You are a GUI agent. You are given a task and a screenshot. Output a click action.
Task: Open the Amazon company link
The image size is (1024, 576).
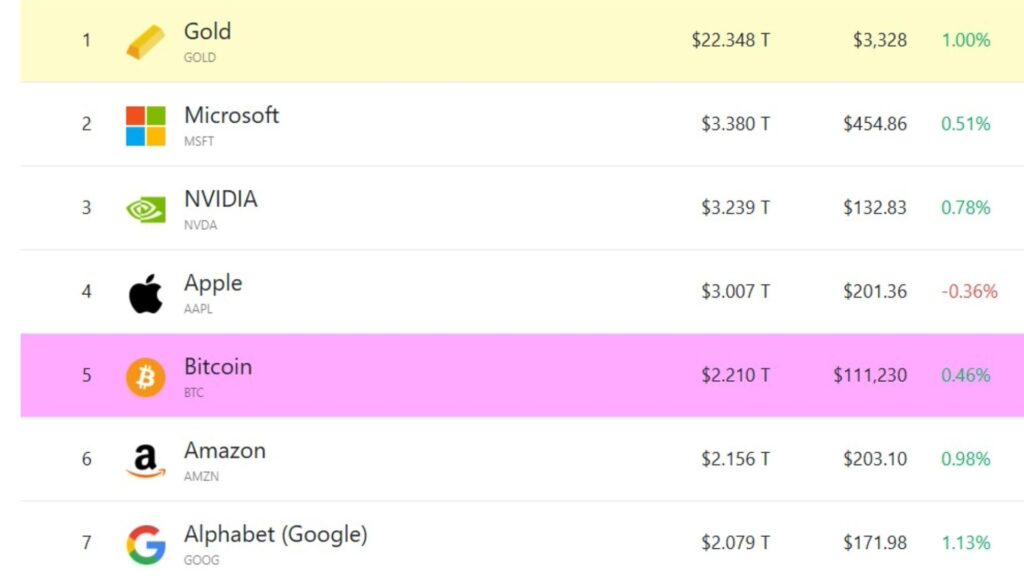tap(225, 451)
